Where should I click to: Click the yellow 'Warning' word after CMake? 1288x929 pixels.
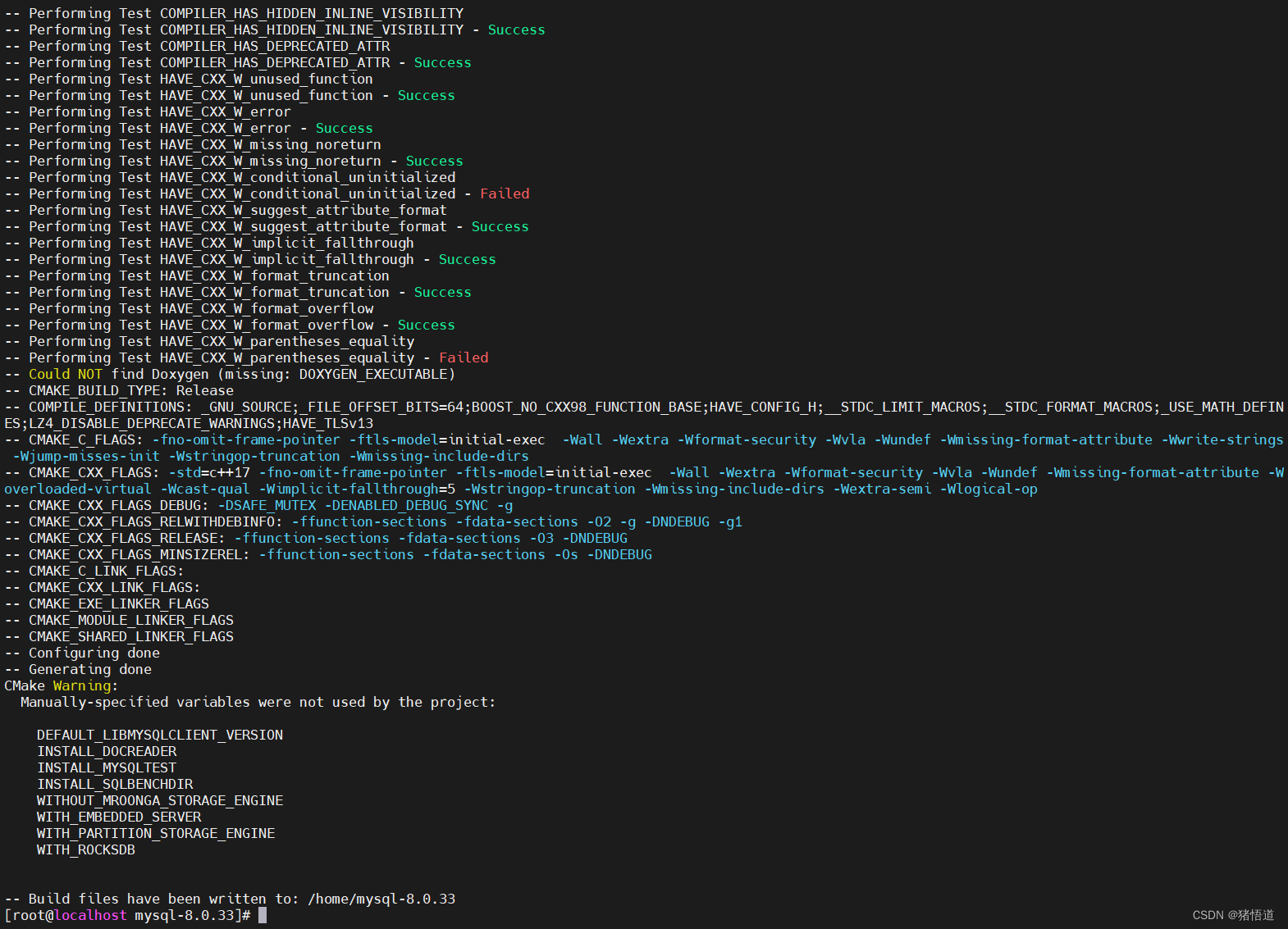82,685
